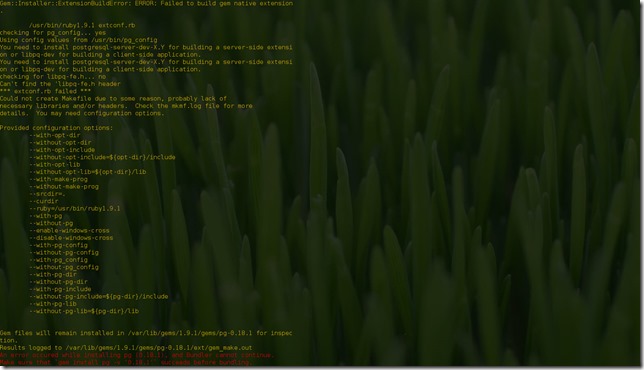Select 'Results logged to' gem_make.out path line

click(126, 348)
